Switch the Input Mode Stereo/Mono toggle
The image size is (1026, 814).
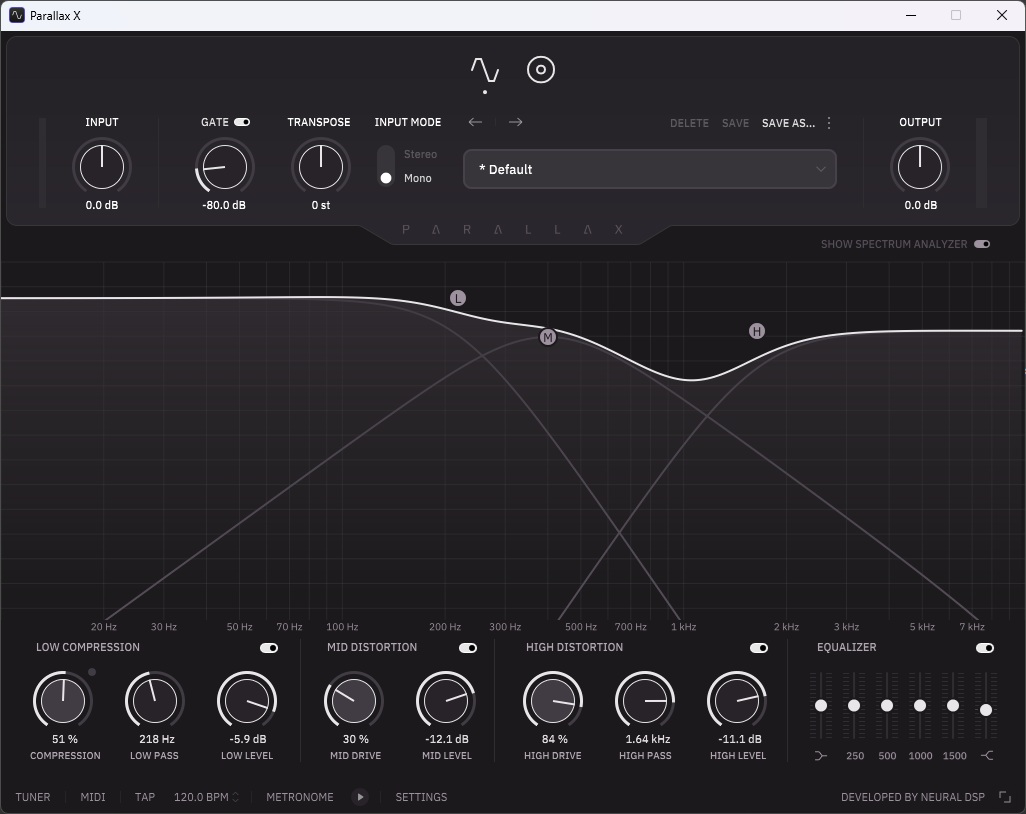[386, 166]
